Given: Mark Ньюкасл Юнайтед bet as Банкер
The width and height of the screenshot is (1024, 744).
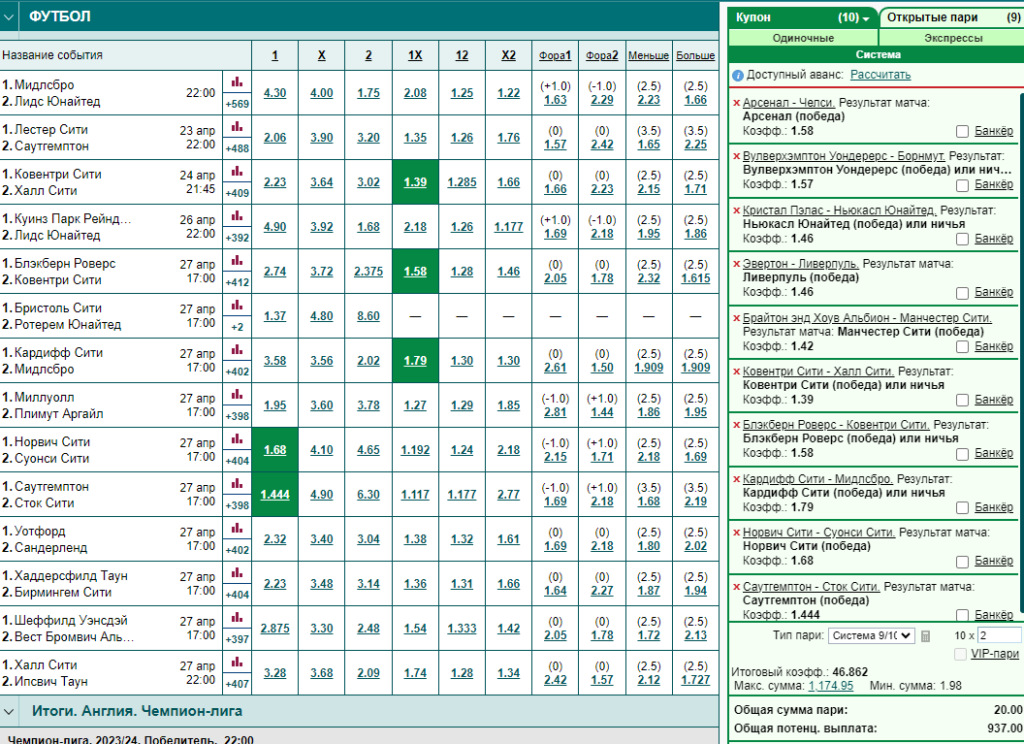Looking at the screenshot, I should coord(962,240).
